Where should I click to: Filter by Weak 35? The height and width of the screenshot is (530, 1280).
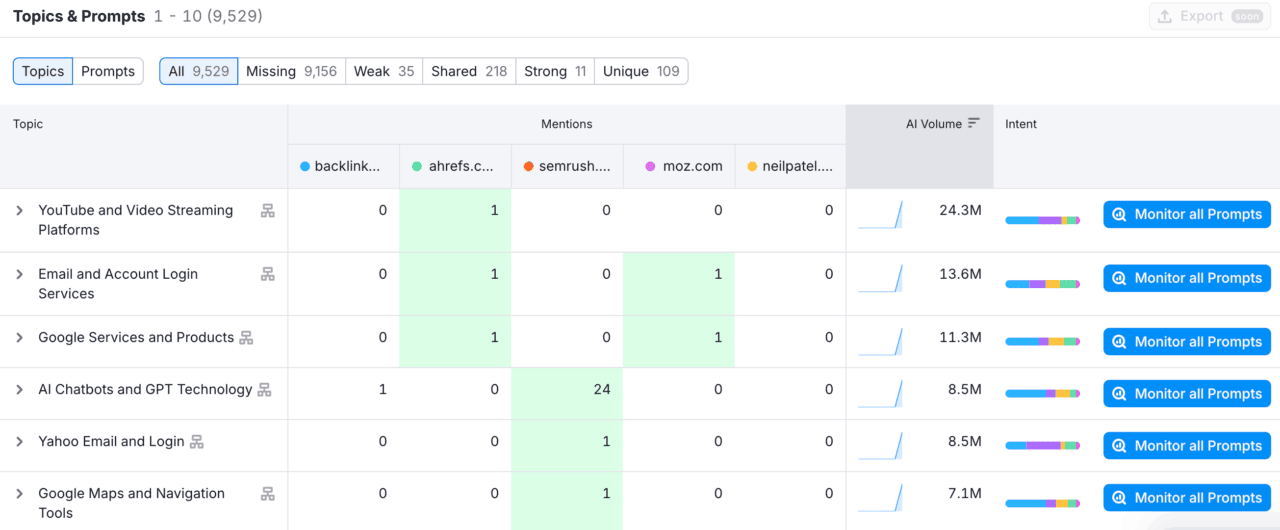(x=384, y=71)
